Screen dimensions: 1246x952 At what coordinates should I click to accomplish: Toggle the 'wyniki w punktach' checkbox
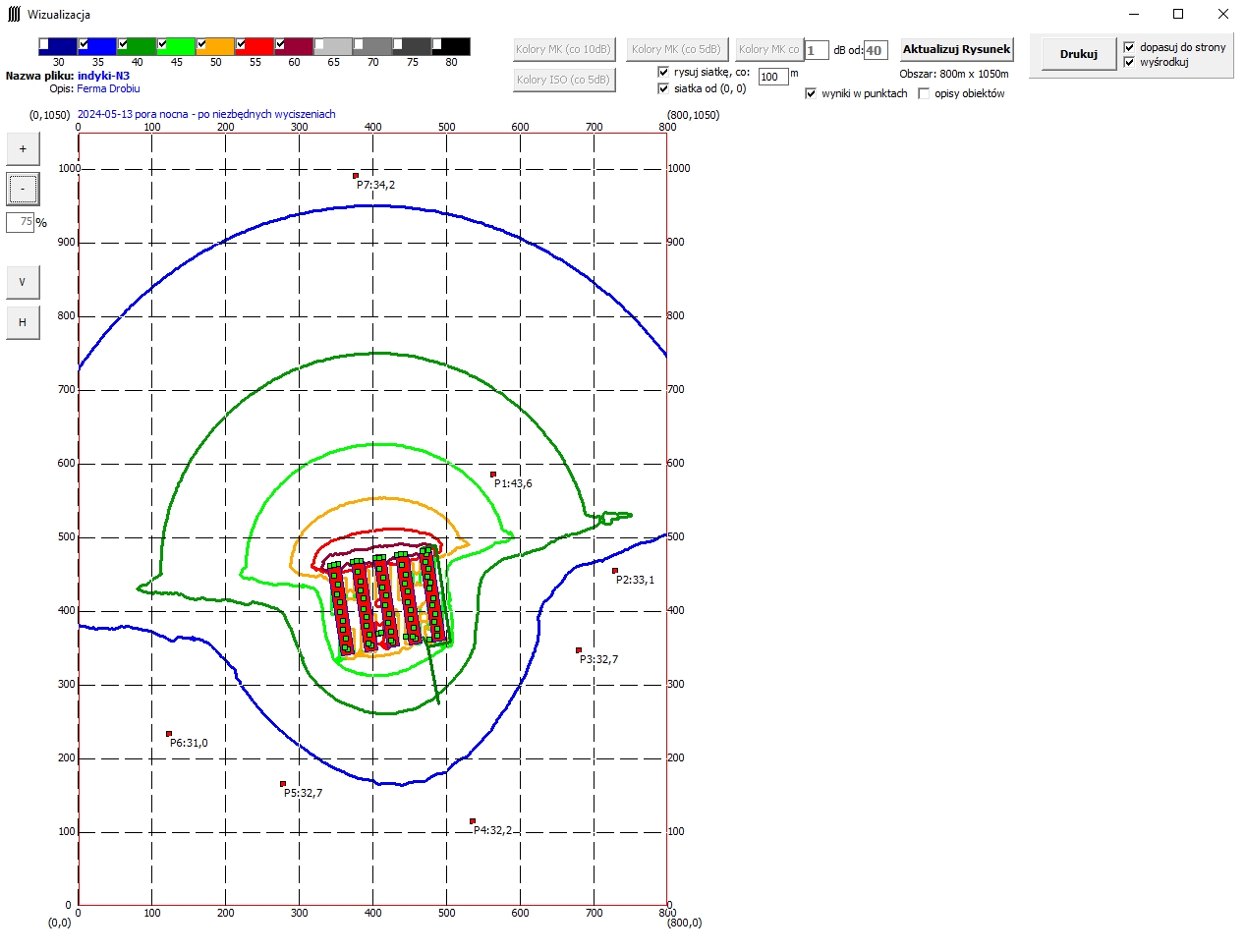[x=811, y=93]
